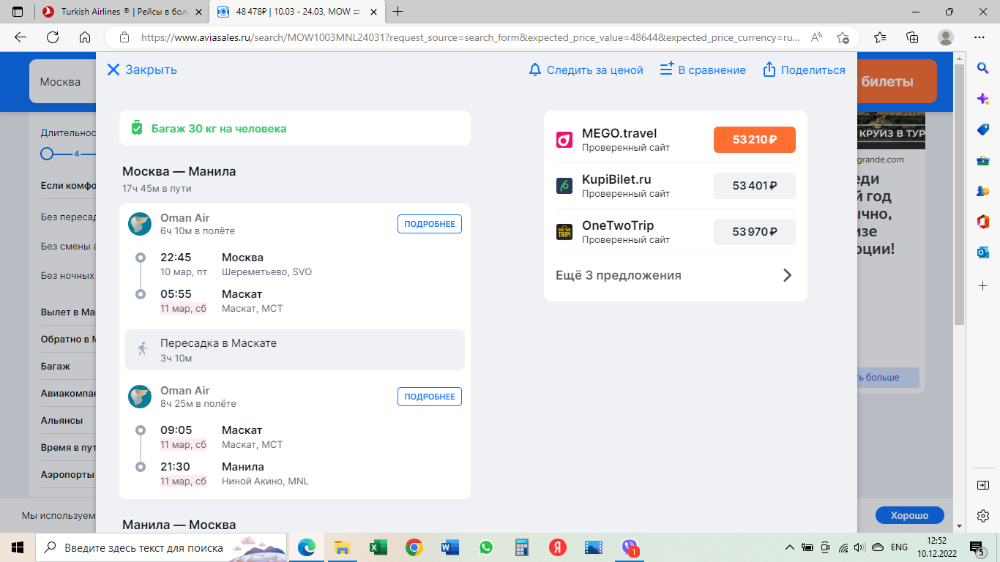
Task: Open Calculator from the taskbar
Action: (x=522, y=547)
